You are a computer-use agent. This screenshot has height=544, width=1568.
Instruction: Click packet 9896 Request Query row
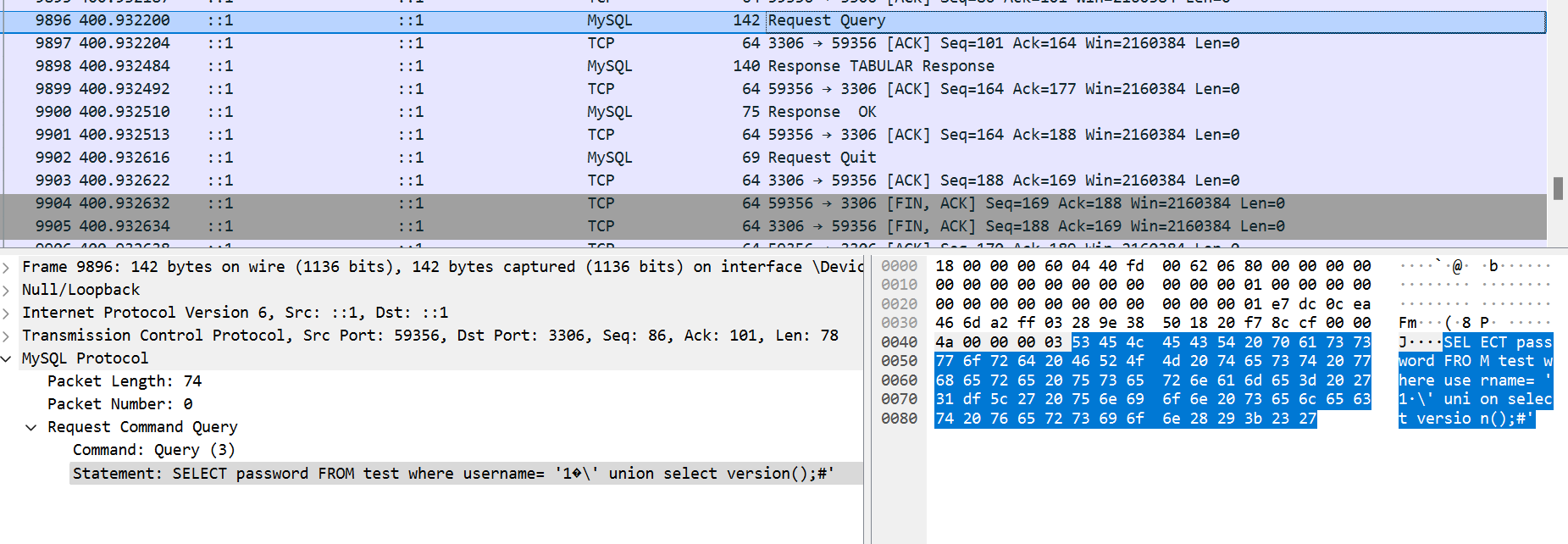point(826,20)
